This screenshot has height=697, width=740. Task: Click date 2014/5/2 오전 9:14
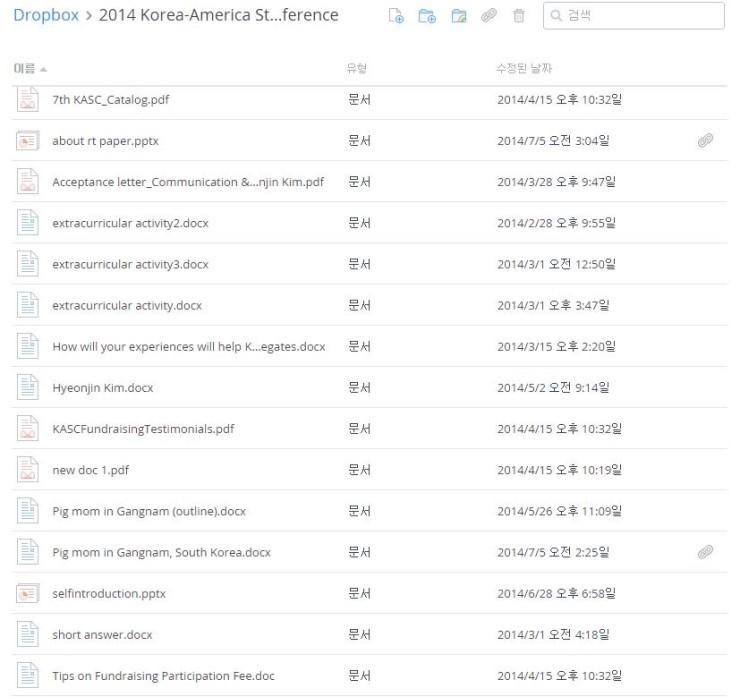tap(553, 387)
